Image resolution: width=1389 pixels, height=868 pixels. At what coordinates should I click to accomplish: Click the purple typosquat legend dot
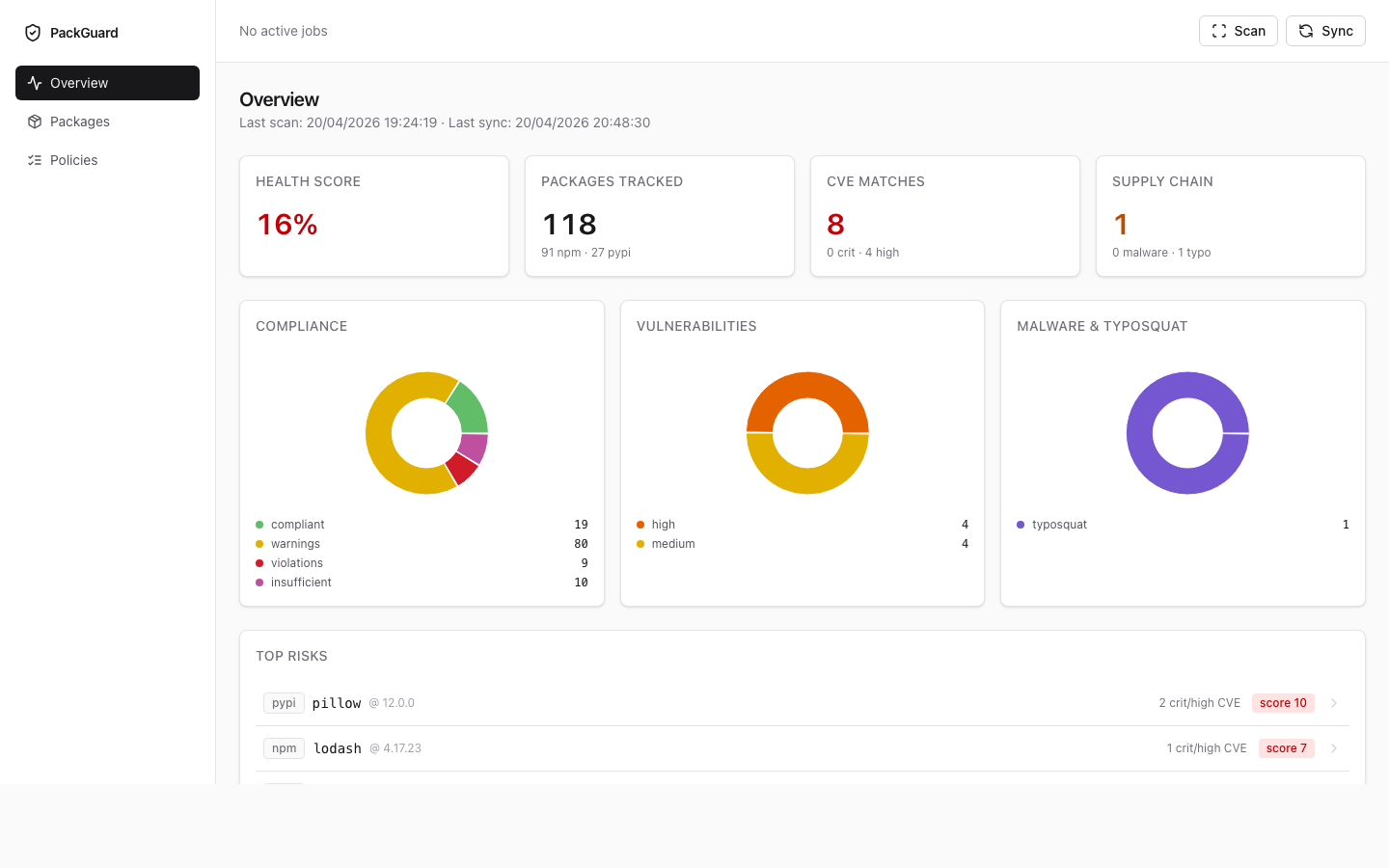(1021, 525)
